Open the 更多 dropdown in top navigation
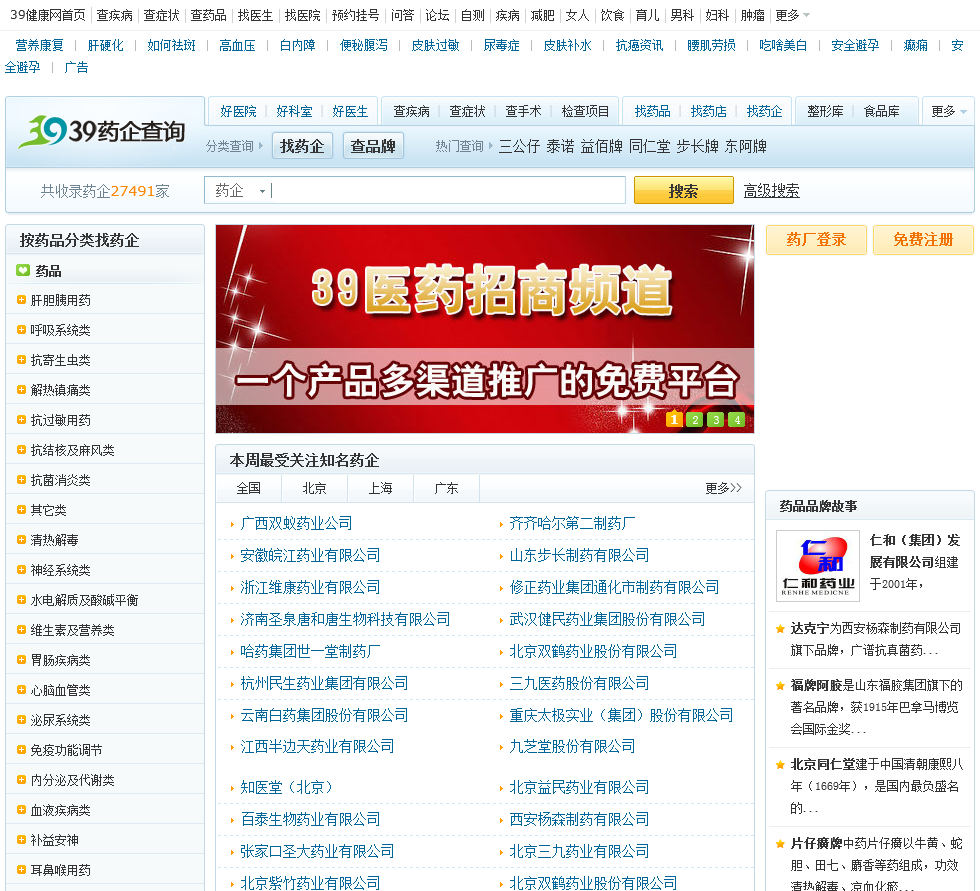The width and height of the screenshot is (980, 891). click(x=792, y=15)
